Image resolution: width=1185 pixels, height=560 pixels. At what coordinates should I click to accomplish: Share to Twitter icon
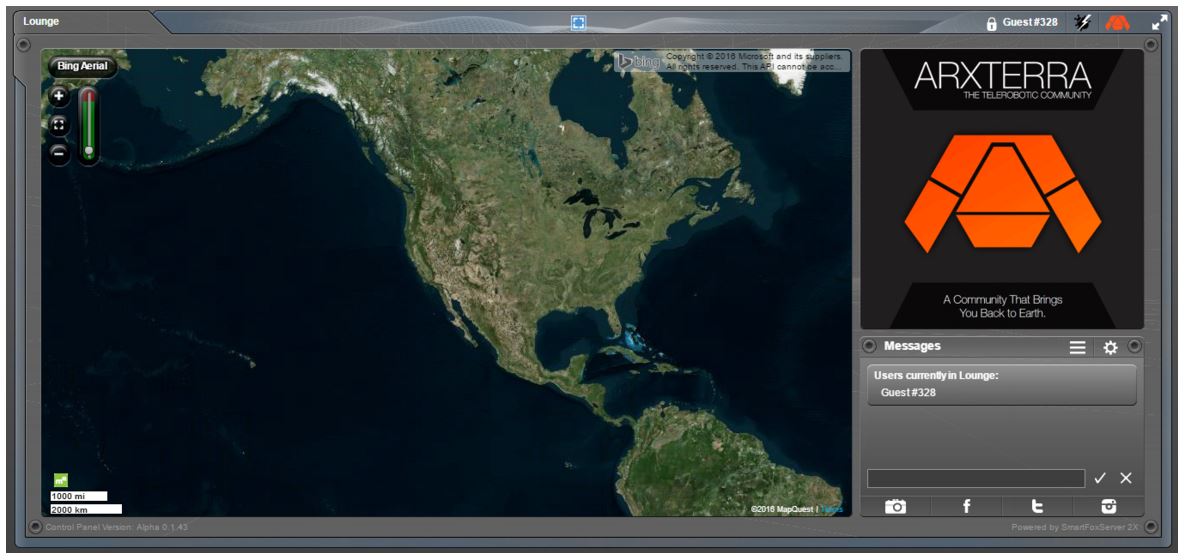pyautogui.click(x=1037, y=506)
